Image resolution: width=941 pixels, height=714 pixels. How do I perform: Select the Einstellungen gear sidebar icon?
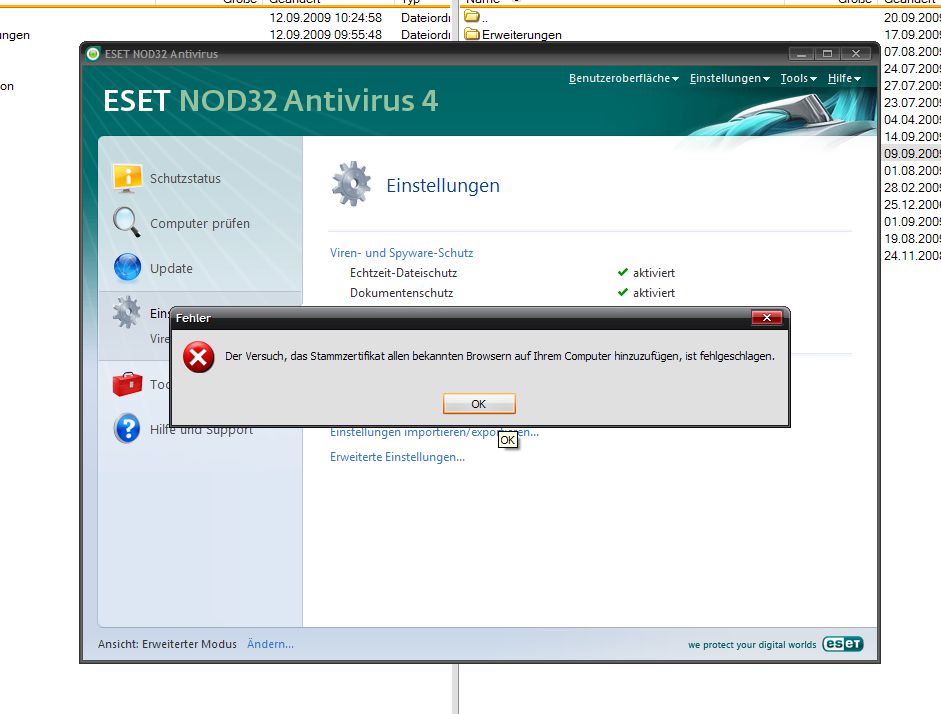coord(127,312)
